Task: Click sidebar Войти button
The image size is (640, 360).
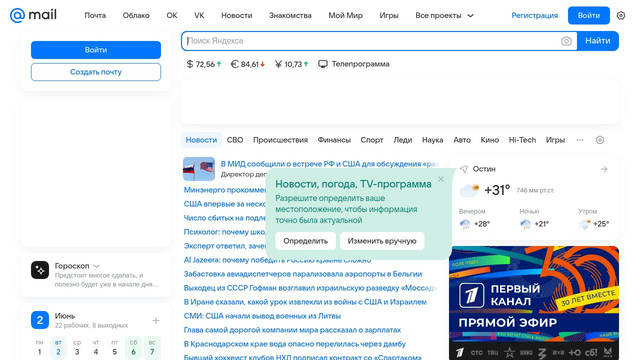Action: click(96, 50)
